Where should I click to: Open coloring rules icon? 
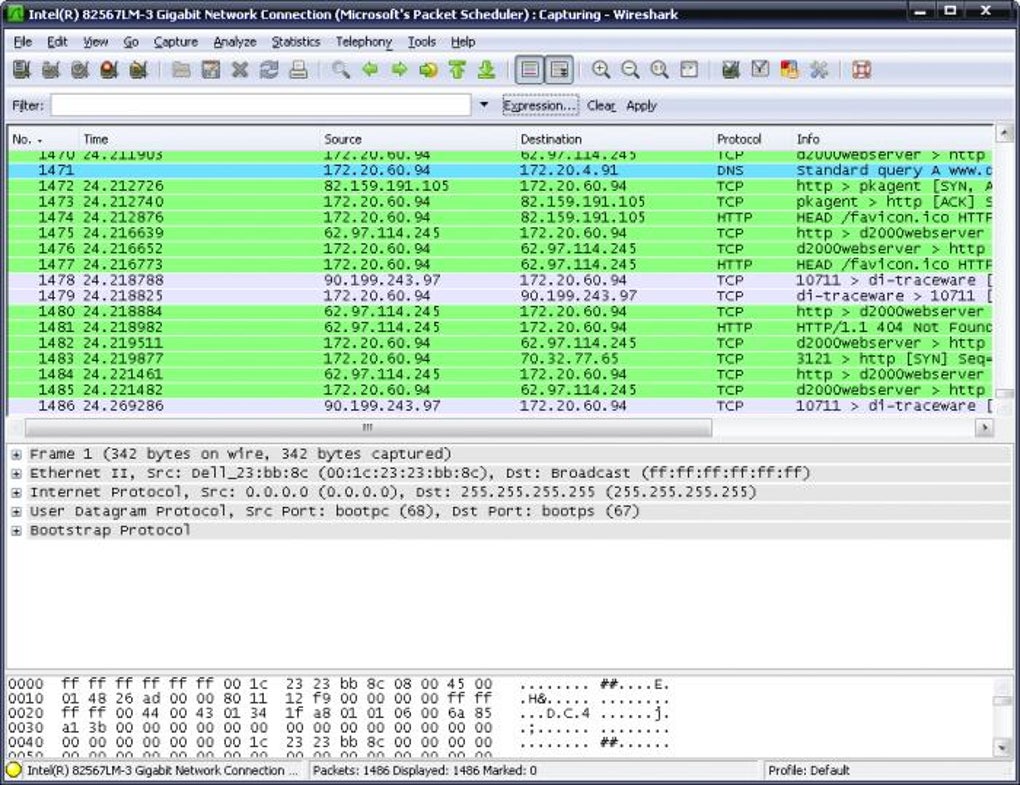pos(790,70)
